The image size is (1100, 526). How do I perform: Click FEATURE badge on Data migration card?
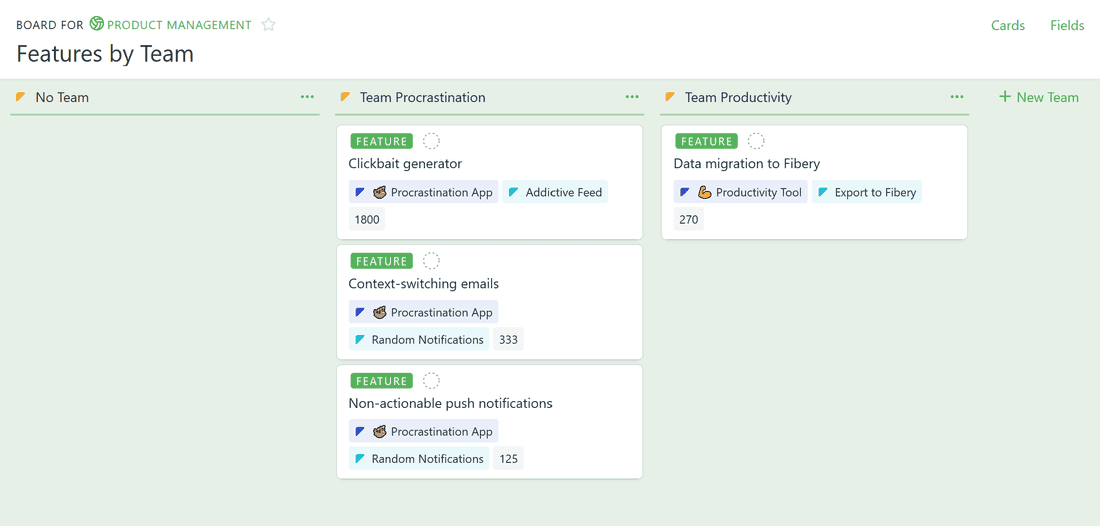(706, 141)
